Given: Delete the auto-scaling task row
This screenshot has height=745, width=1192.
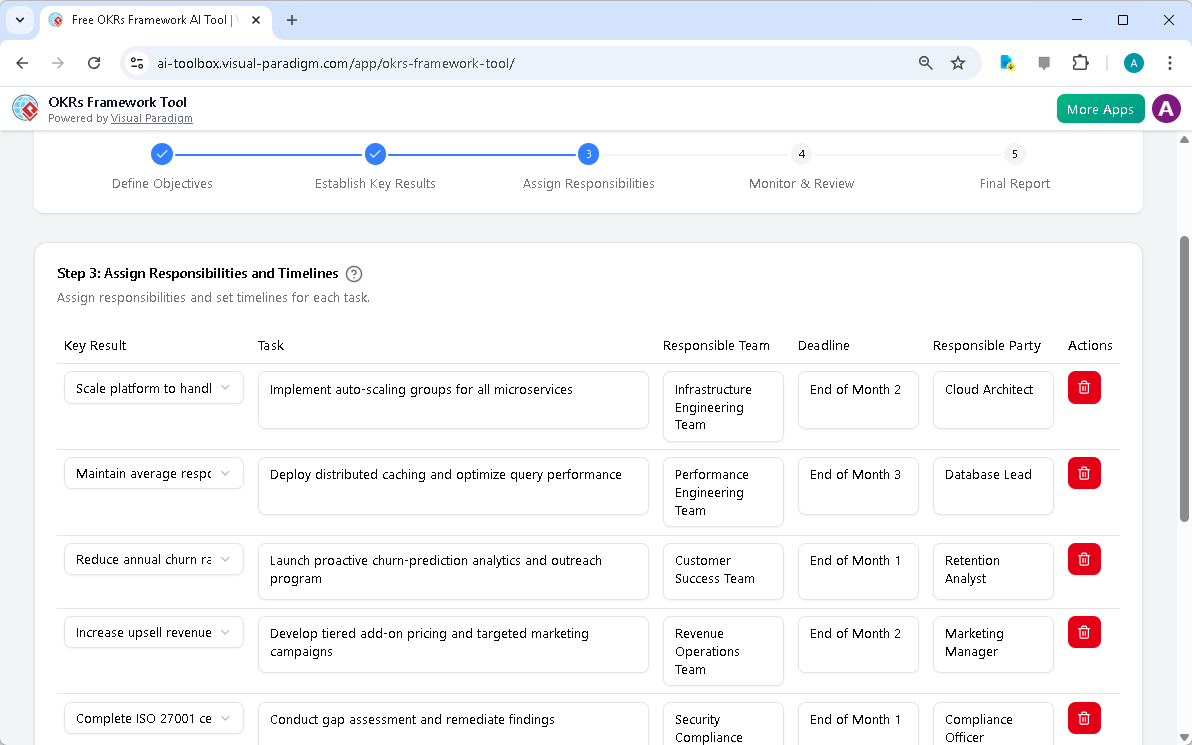Looking at the screenshot, I should coord(1084,387).
